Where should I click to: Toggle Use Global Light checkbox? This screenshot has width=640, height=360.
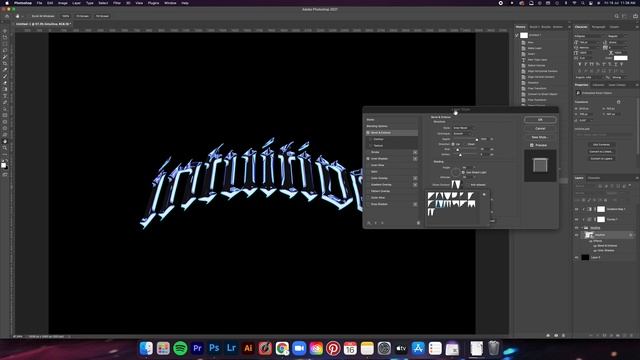tap(463, 172)
